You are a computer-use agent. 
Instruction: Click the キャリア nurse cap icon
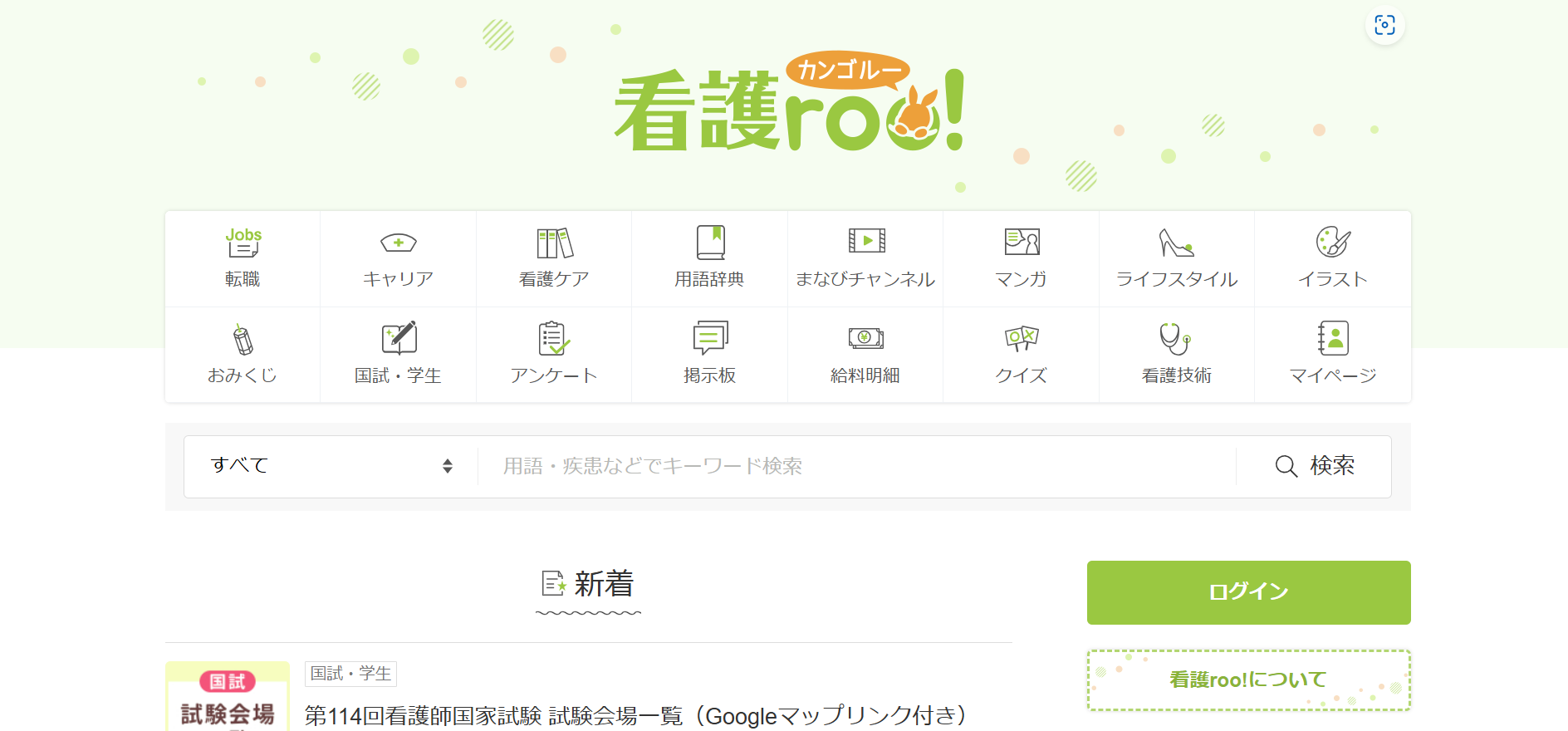click(x=398, y=243)
